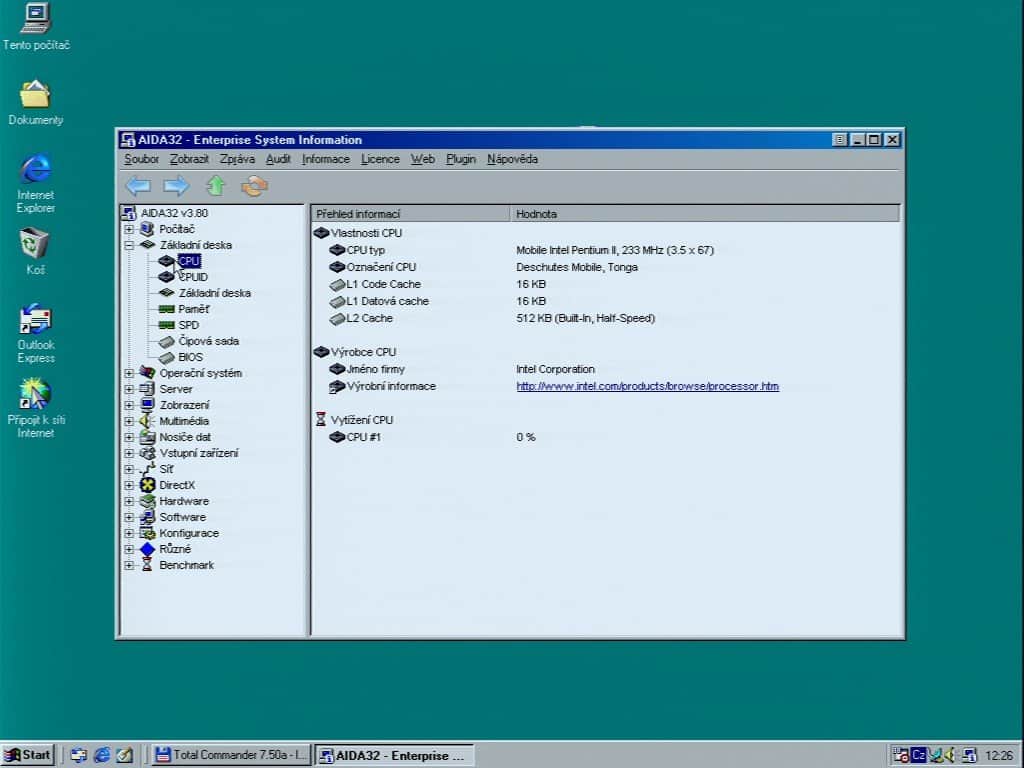This screenshot has height=768, width=1024.
Task: Expand the DirectX node
Action: point(129,485)
